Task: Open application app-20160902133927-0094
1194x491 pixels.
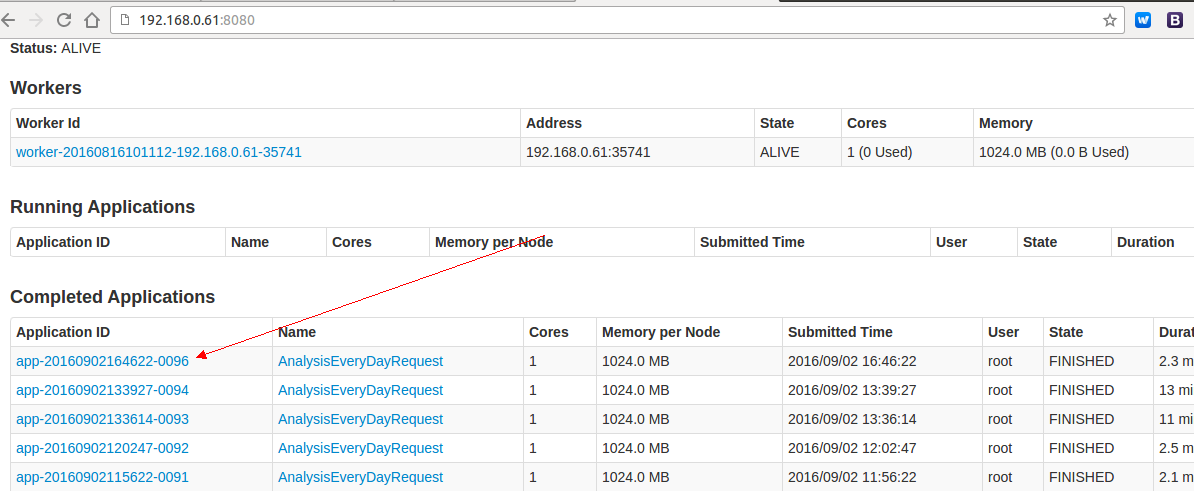Action: pyautogui.click(x=102, y=390)
